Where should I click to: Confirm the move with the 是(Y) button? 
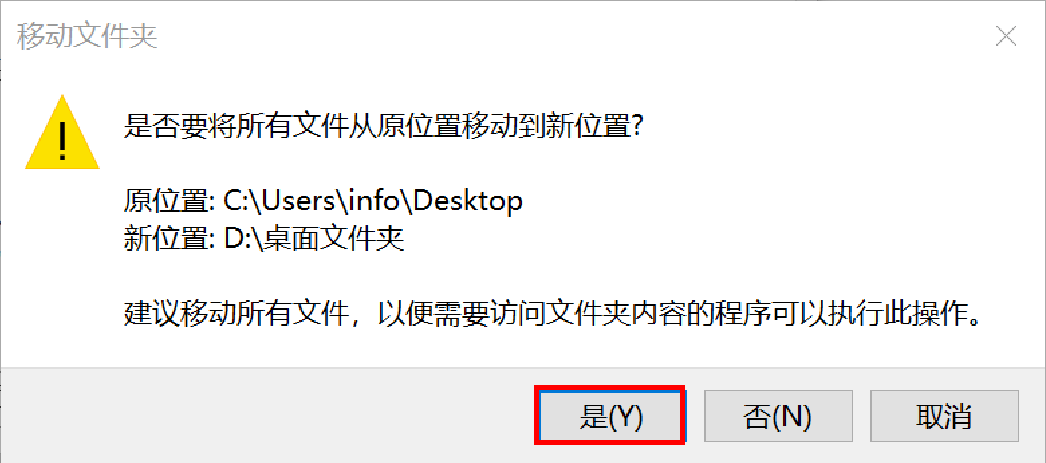609,414
